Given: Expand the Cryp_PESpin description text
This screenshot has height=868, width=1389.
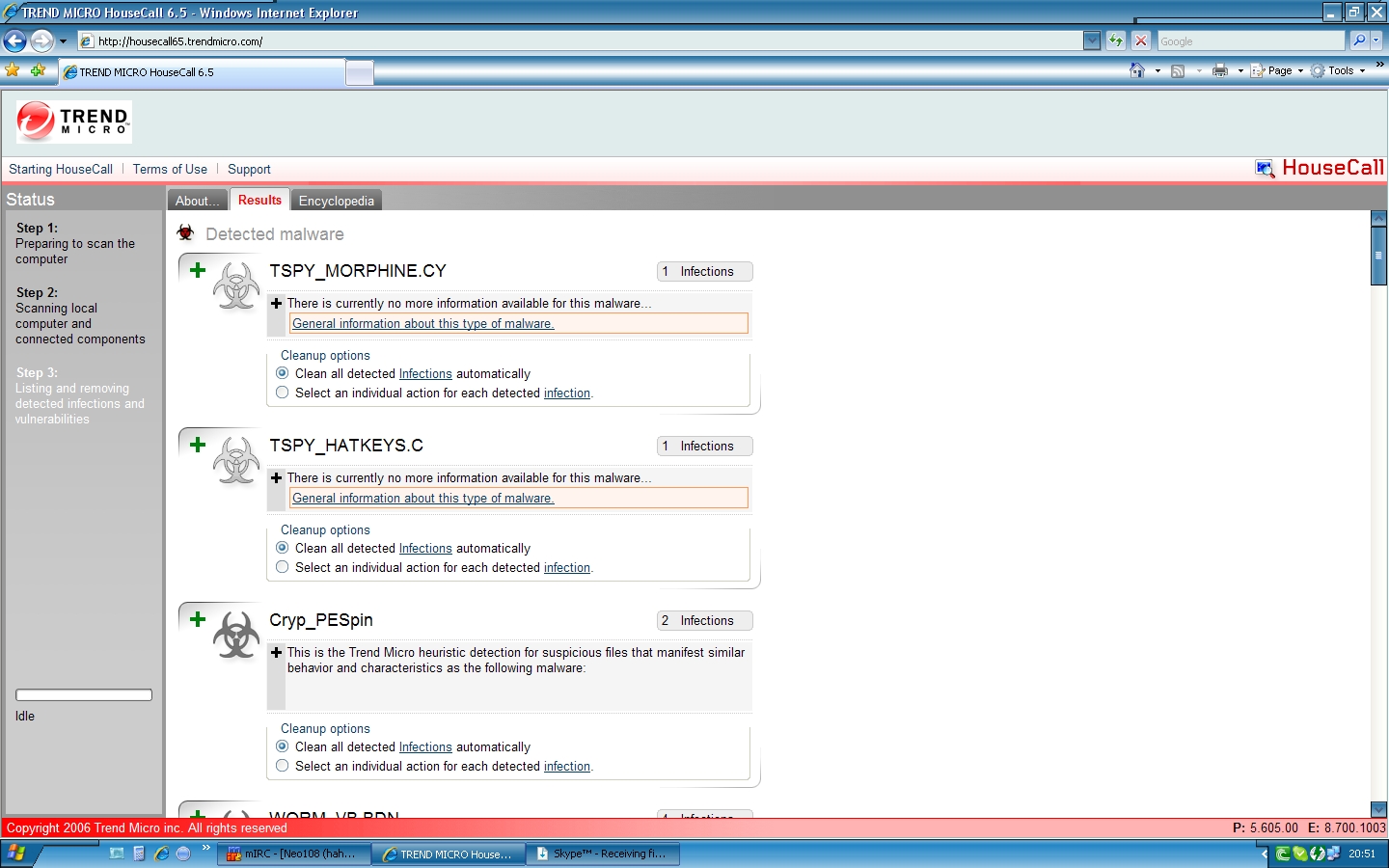Looking at the screenshot, I should pyautogui.click(x=276, y=652).
